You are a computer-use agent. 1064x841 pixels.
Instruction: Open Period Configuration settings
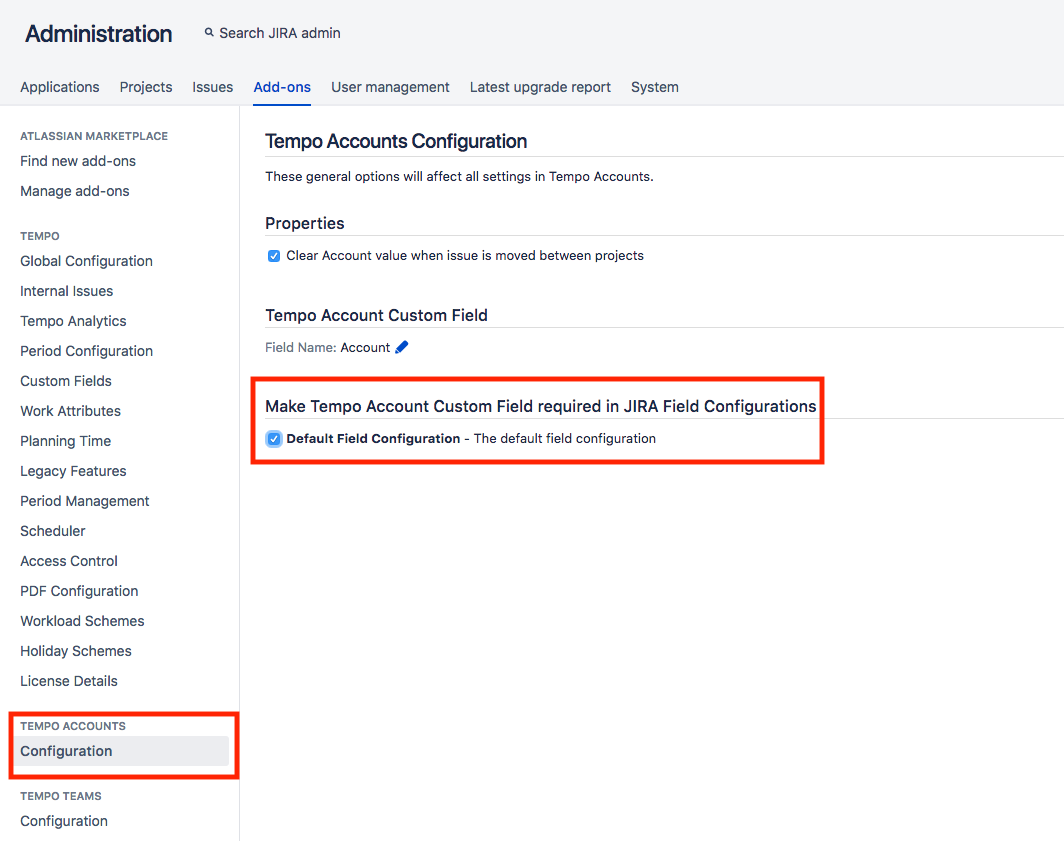coord(86,351)
